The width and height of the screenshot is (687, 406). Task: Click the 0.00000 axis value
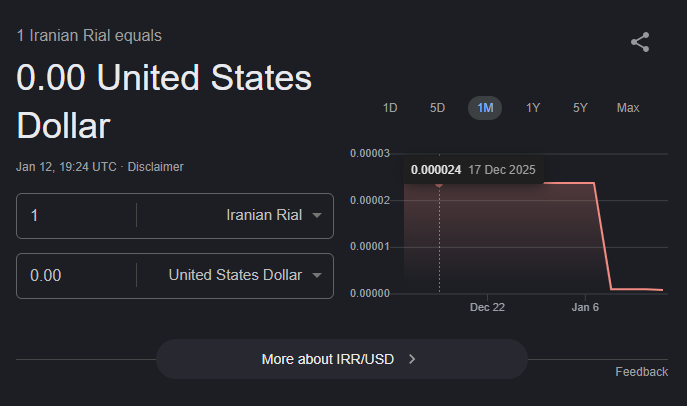pos(370,293)
